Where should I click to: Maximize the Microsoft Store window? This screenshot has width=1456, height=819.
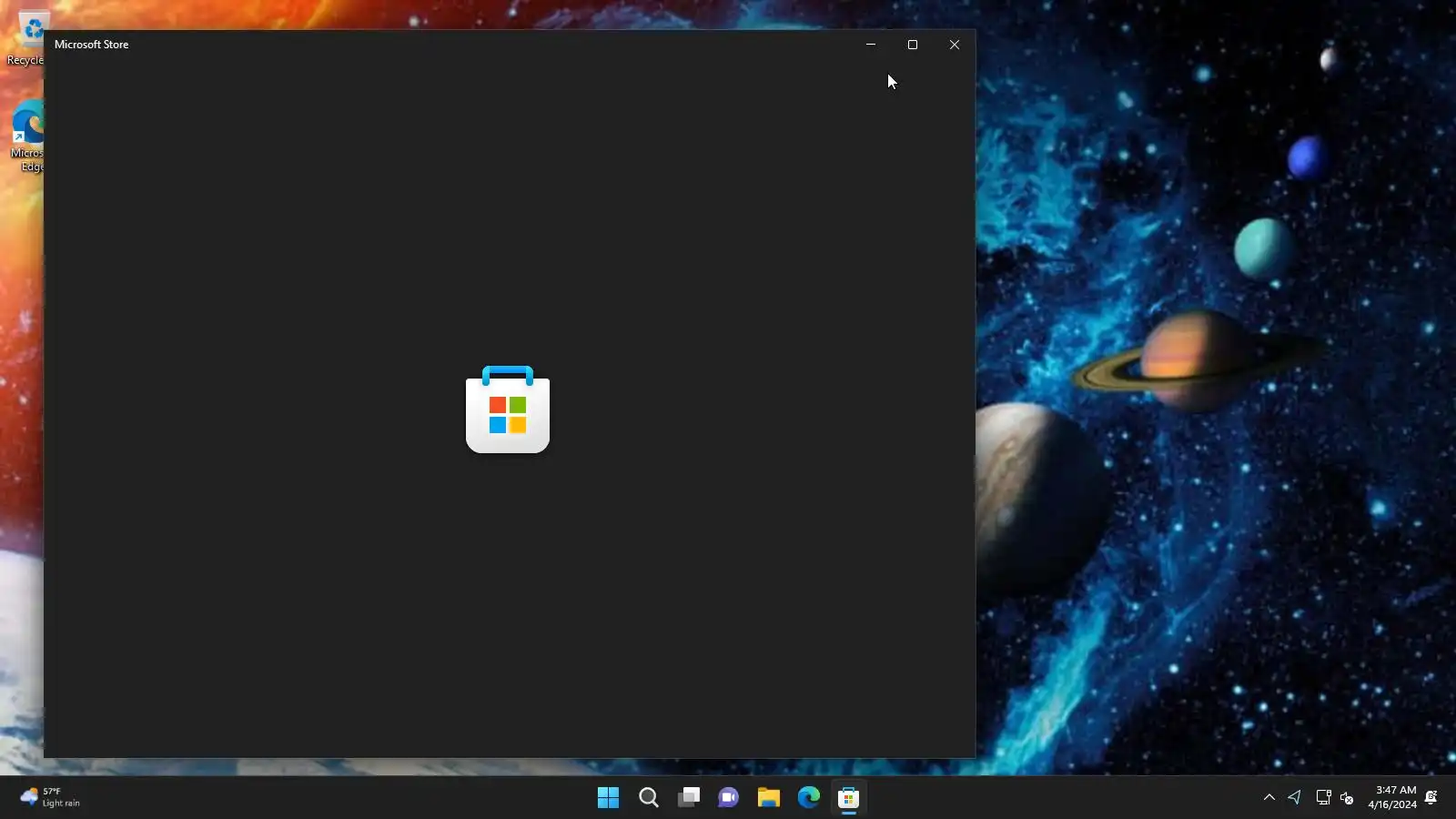tap(913, 45)
